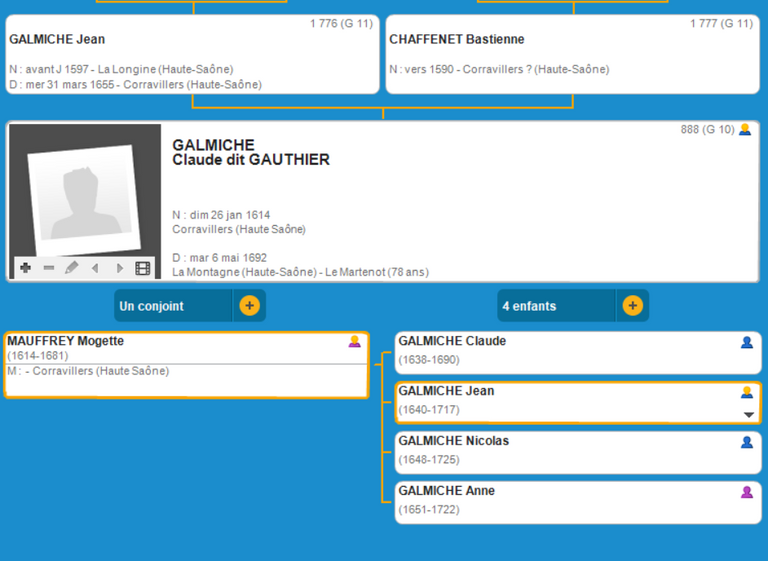Click the remove photo minus icon
The width and height of the screenshot is (768, 561).
[48, 268]
